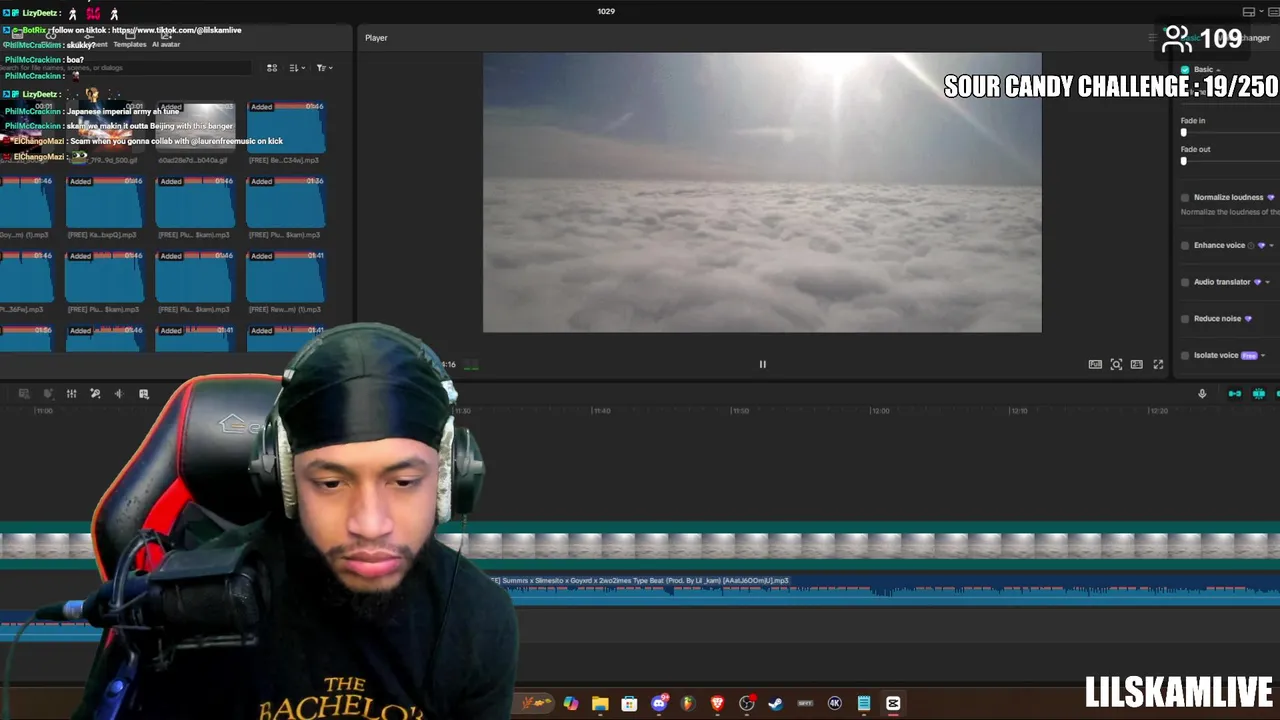Expand the Audio translator options arrow
Image resolution: width=1280 pixels, height=720 pixels.
point(1267,282)
